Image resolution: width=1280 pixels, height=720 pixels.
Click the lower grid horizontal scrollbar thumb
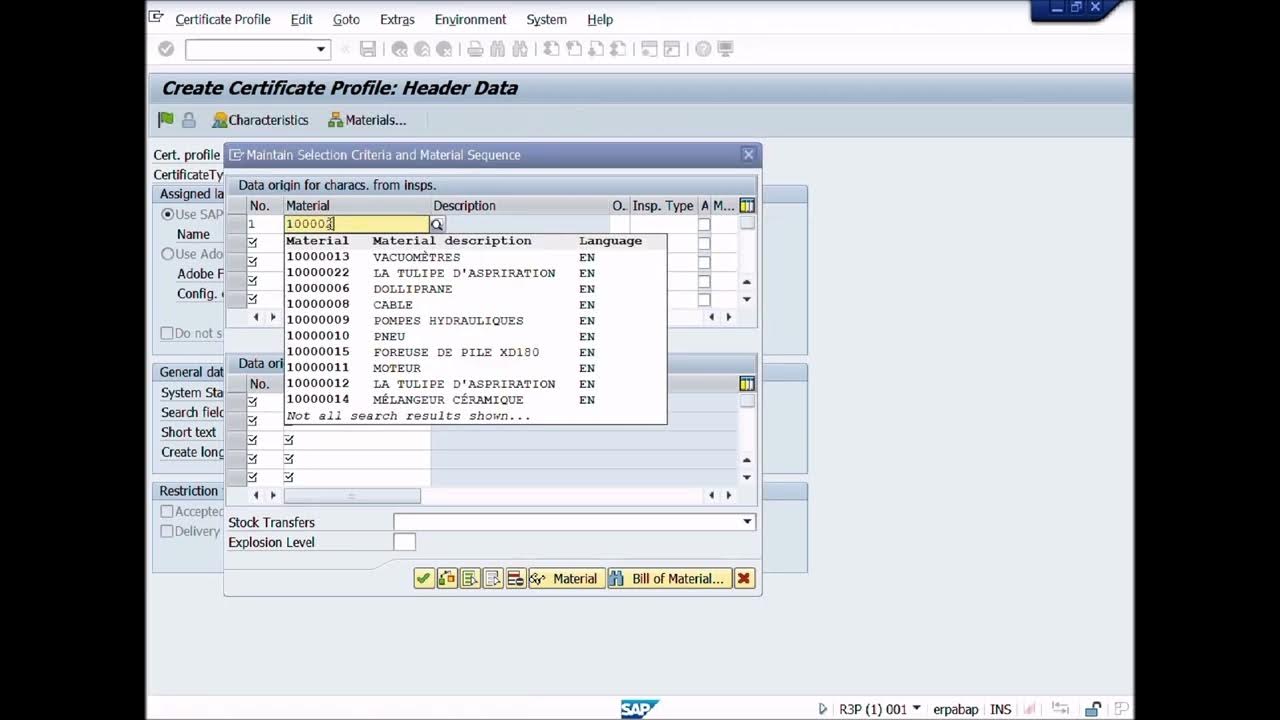tap(352, 495)
